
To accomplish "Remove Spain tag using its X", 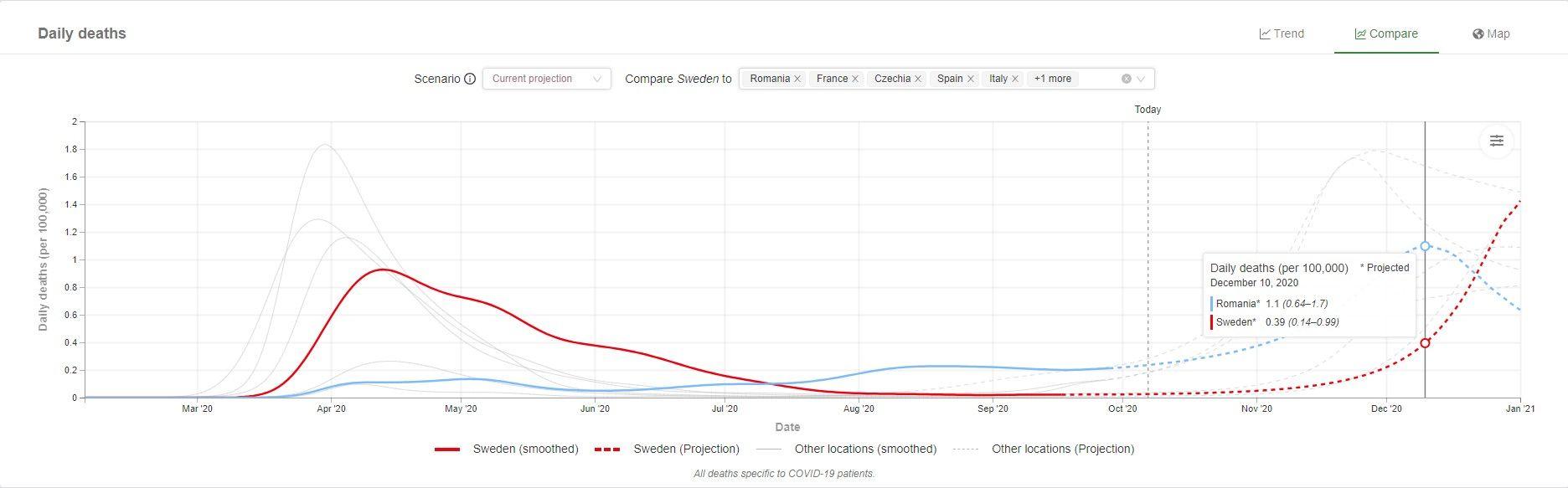I will tap(971, 79).
